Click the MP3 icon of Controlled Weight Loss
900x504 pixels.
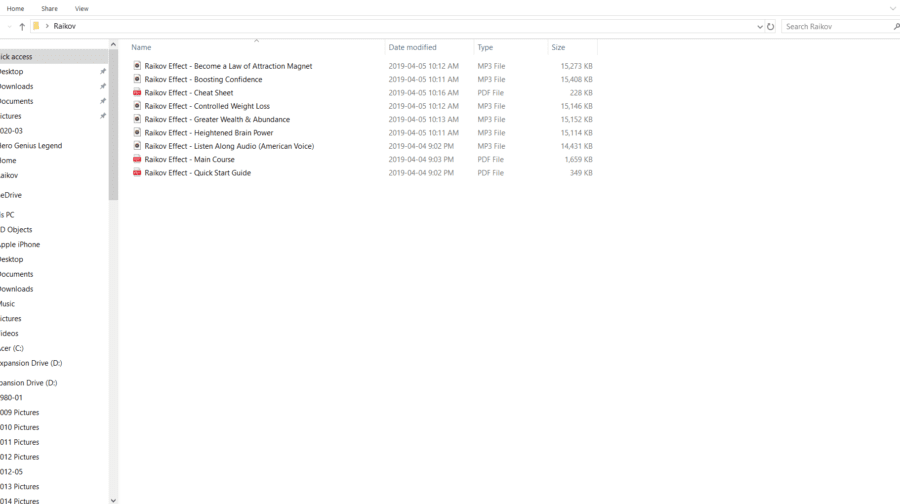tap(137, 106)
